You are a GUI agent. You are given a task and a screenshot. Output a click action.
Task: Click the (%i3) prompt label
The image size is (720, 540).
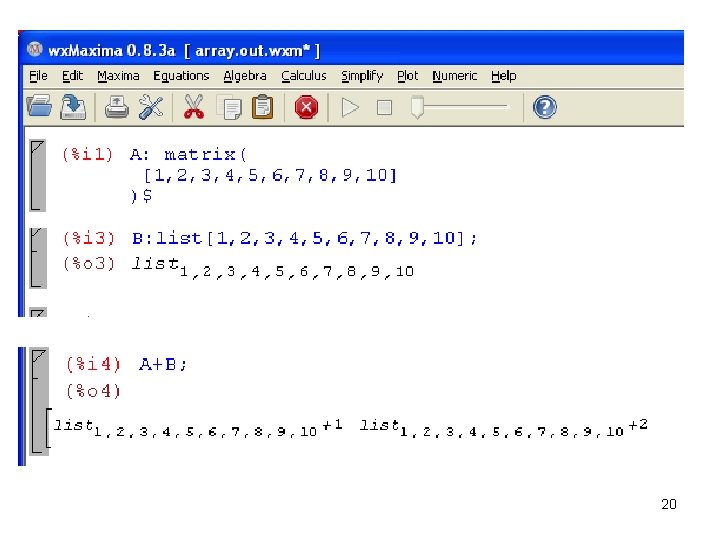[x=89, y=238]
